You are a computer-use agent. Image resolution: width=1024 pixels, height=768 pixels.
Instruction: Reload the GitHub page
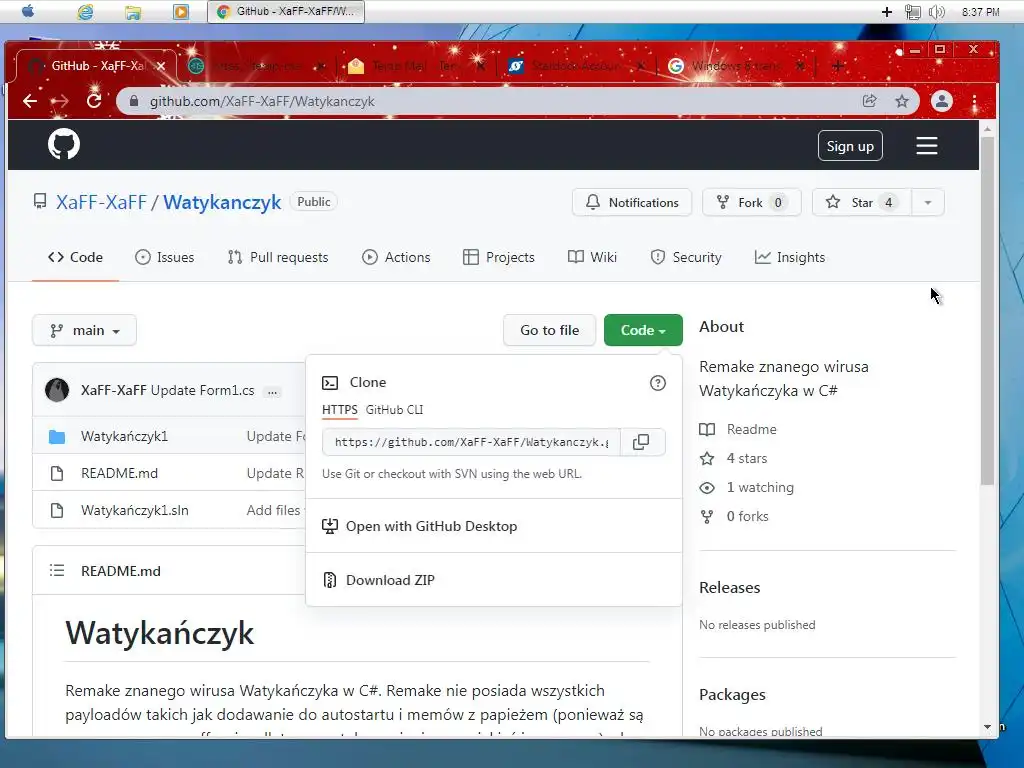coord(94,101)
